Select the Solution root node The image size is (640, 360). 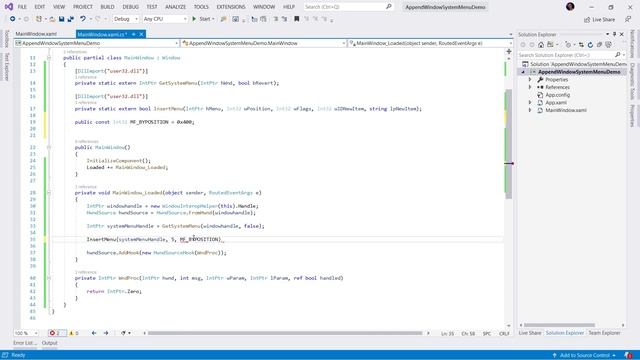tap(578, 64)
